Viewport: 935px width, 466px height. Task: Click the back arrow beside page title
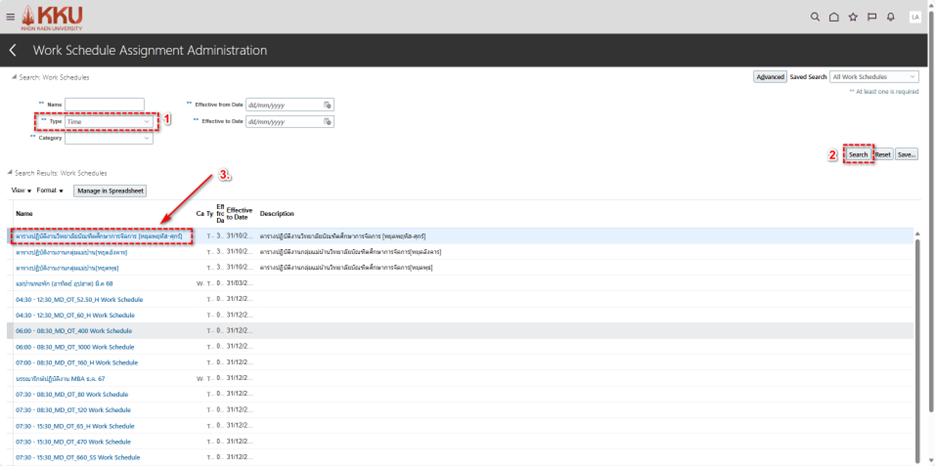click(x=13, y=50)
